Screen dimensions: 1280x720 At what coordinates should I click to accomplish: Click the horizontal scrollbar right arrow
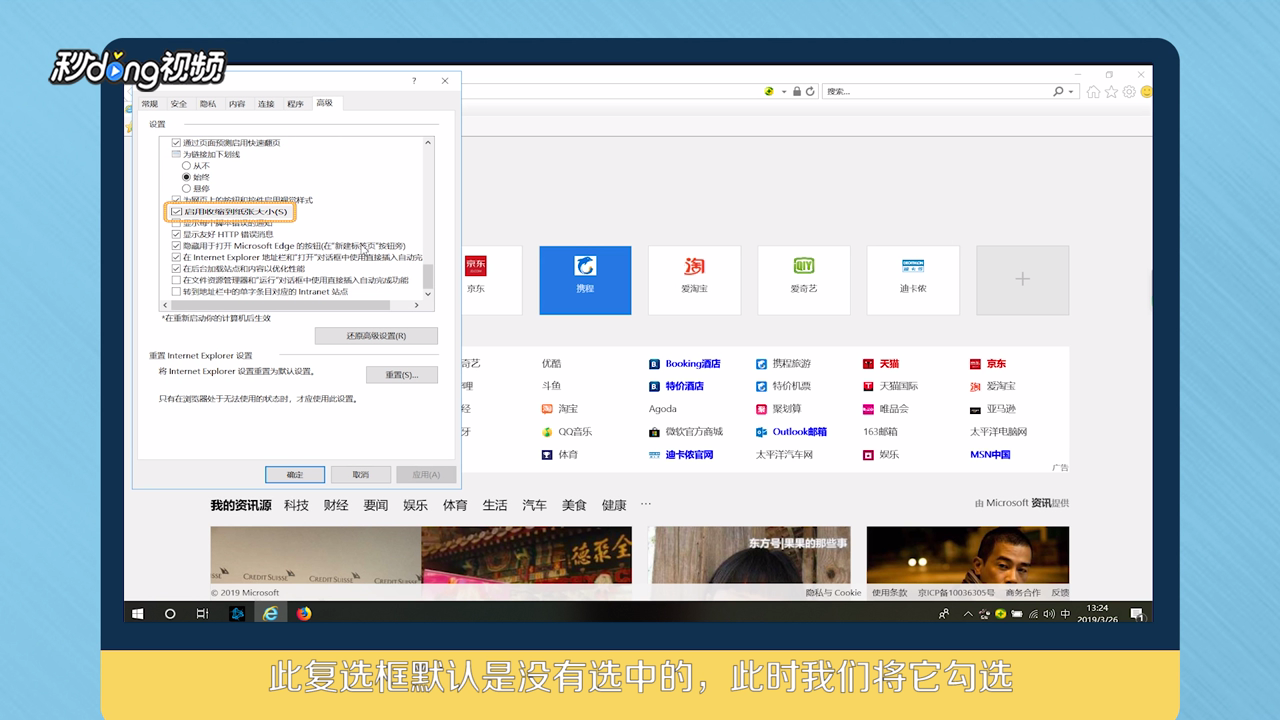(417, 305)
